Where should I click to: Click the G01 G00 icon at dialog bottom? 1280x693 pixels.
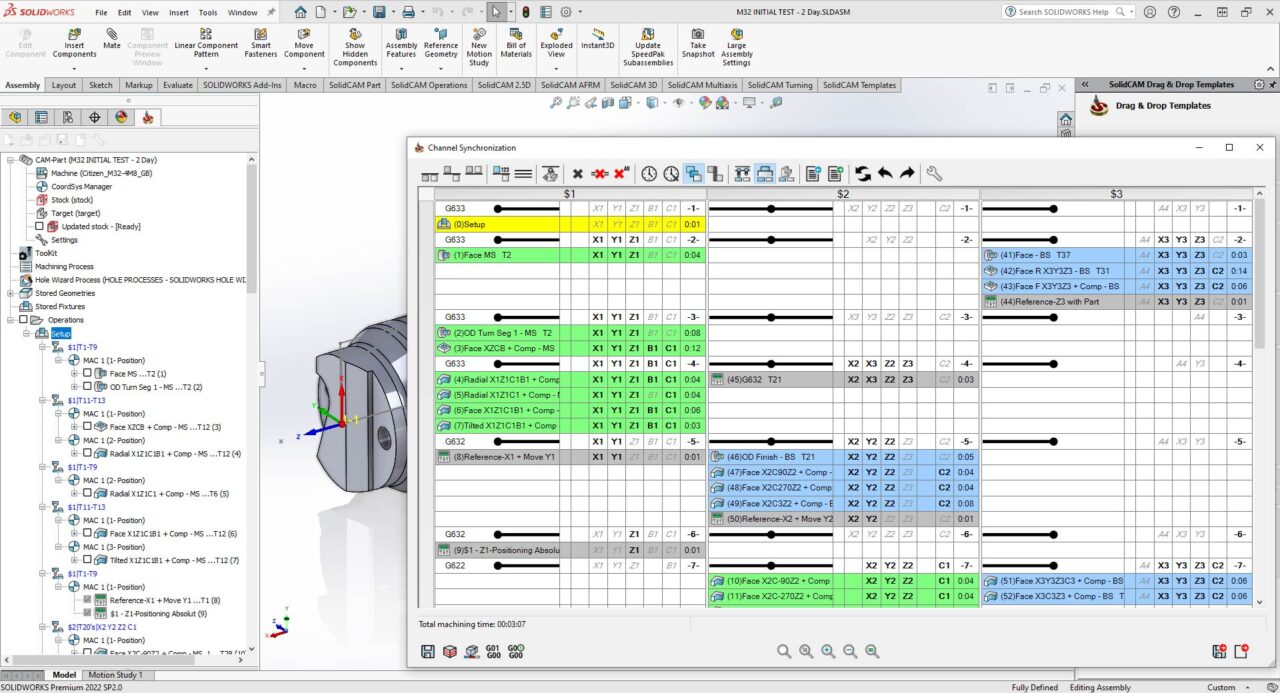tap(493, 651)
